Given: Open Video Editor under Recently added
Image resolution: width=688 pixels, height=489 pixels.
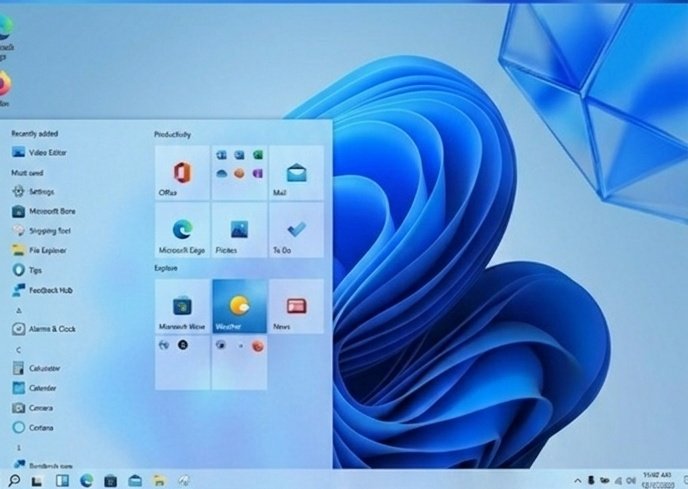Looking at the screenshot, I should tap(39, 153).
